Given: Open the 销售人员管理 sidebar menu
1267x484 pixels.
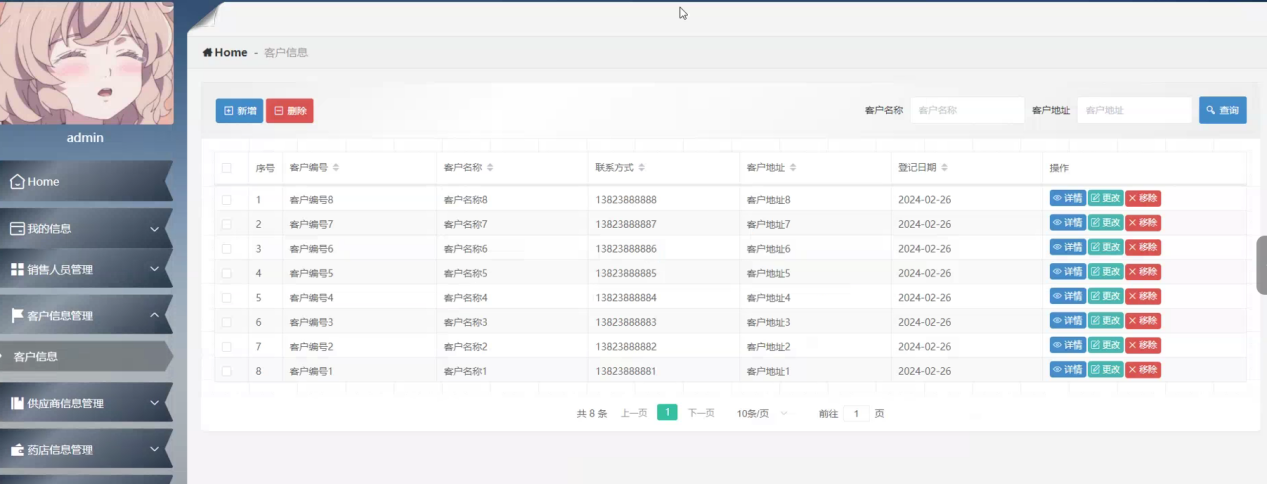Looking at the screenshot, I should click(x=86, y=269).
